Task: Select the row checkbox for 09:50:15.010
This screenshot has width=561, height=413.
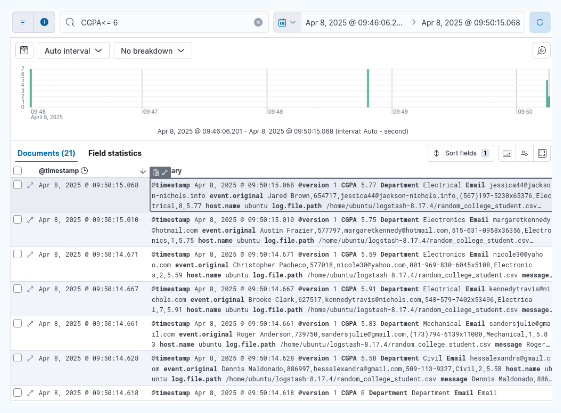Action: pos(18,219)
